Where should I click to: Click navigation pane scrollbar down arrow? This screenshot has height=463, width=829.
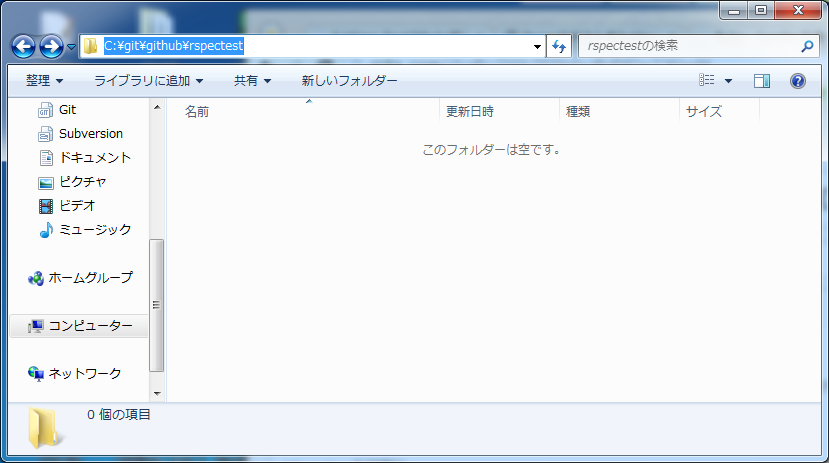[157, 393]
